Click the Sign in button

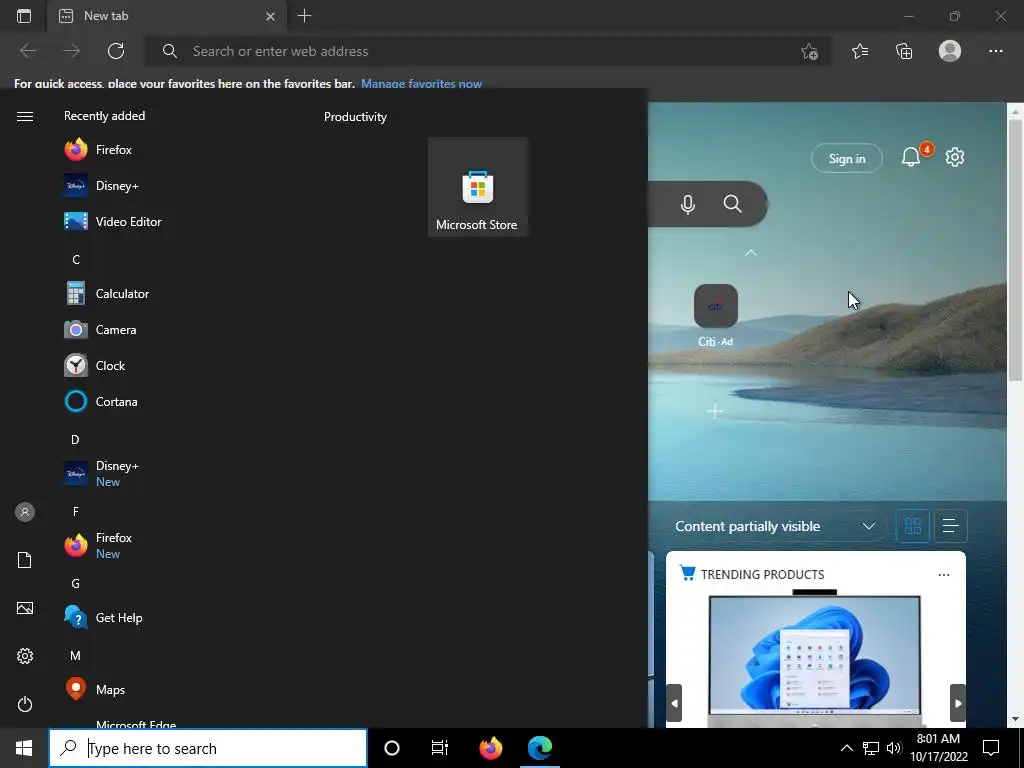[846, 158]
